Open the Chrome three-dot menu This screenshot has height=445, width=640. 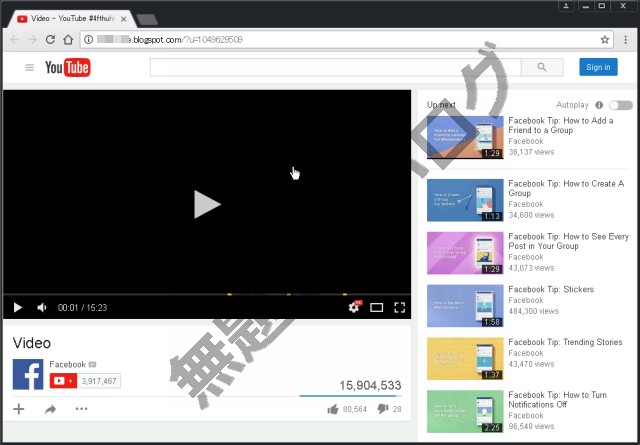click(x=625, y=40)
